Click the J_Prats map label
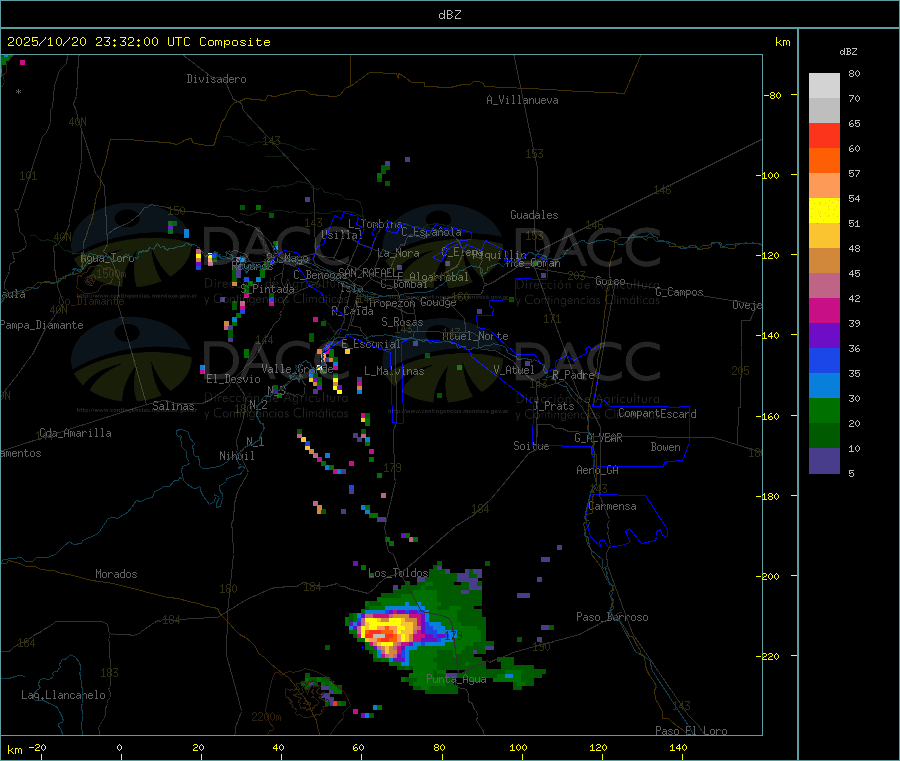The width and height of the screenshot is (900, 761). (x=554, y=406)
